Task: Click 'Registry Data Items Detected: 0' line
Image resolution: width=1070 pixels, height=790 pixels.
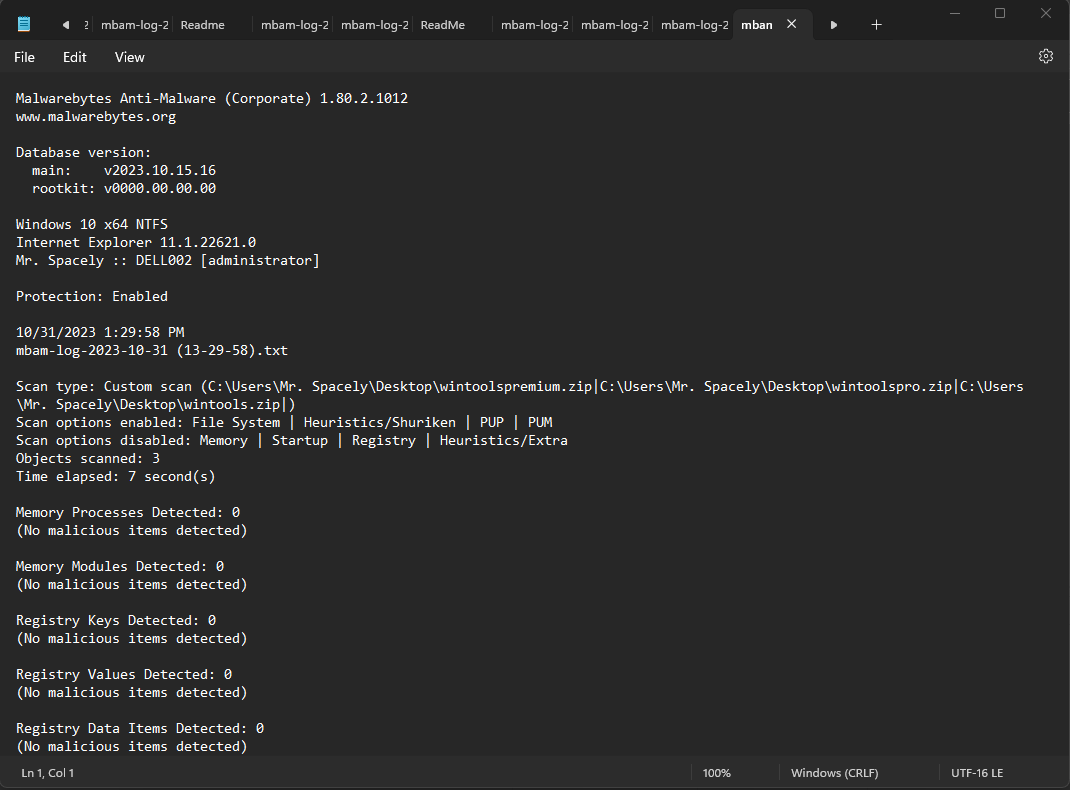Action: tap(139, 728)
